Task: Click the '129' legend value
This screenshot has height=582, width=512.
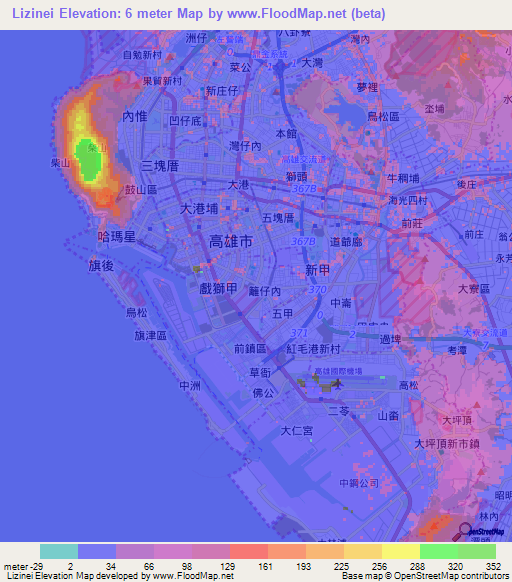Action: (x=227, y=567)
